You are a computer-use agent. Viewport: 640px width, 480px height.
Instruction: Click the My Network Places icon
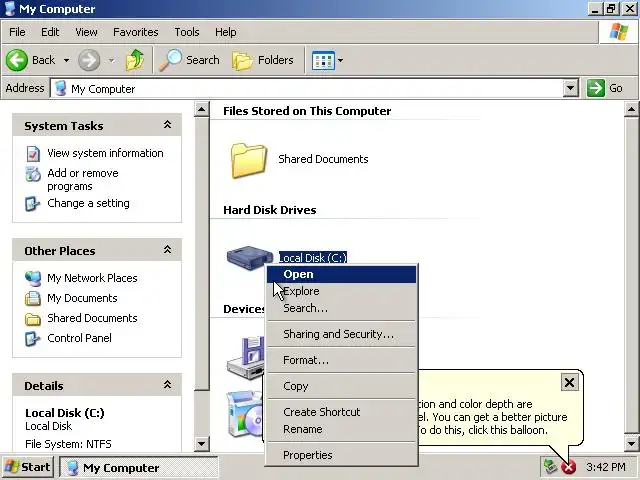(33, 278)
